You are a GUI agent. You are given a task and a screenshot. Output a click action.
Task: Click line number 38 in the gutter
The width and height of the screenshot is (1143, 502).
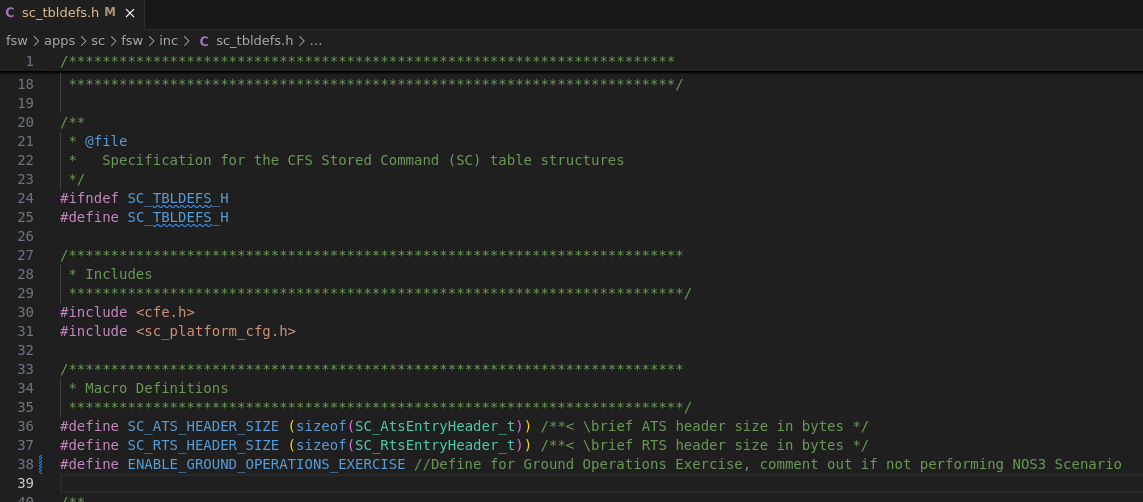26,464
